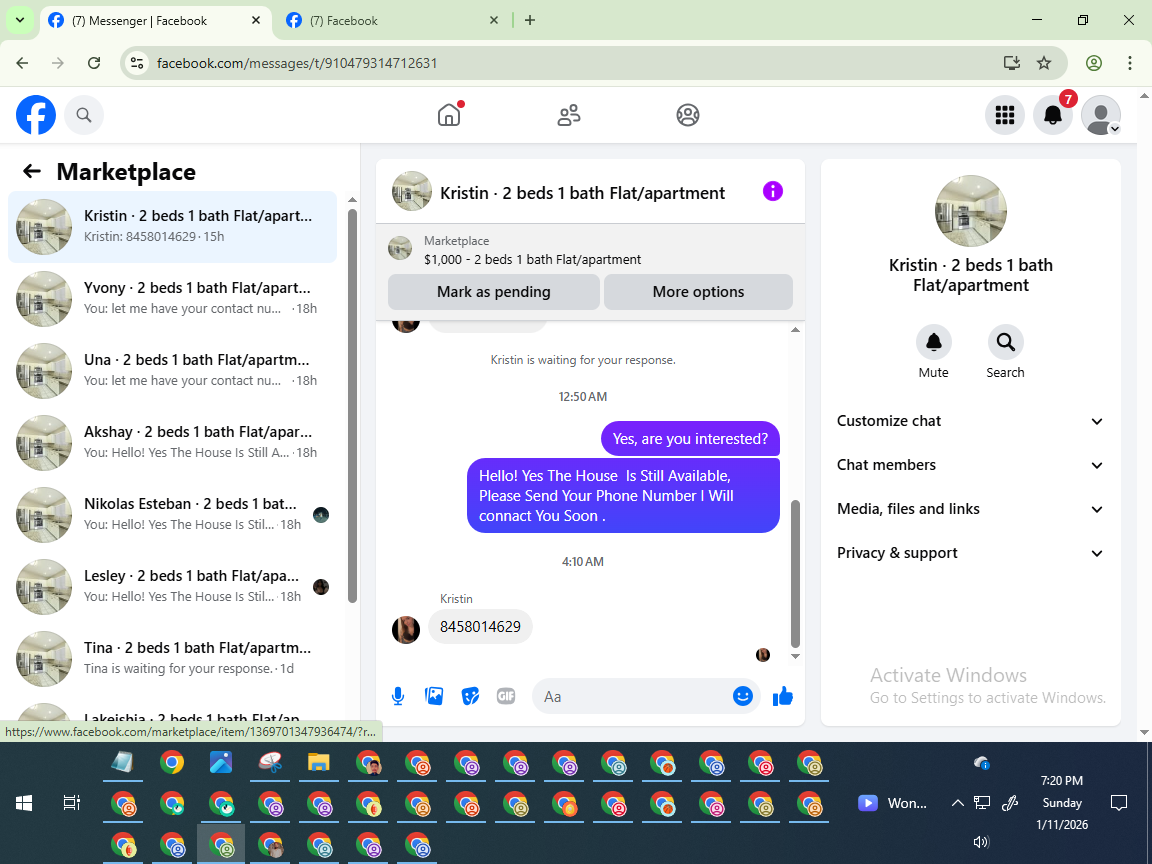Screen dimensions: 1152x864
Task: Choose a sticker using the sticker icon
Action: point(470,696)
